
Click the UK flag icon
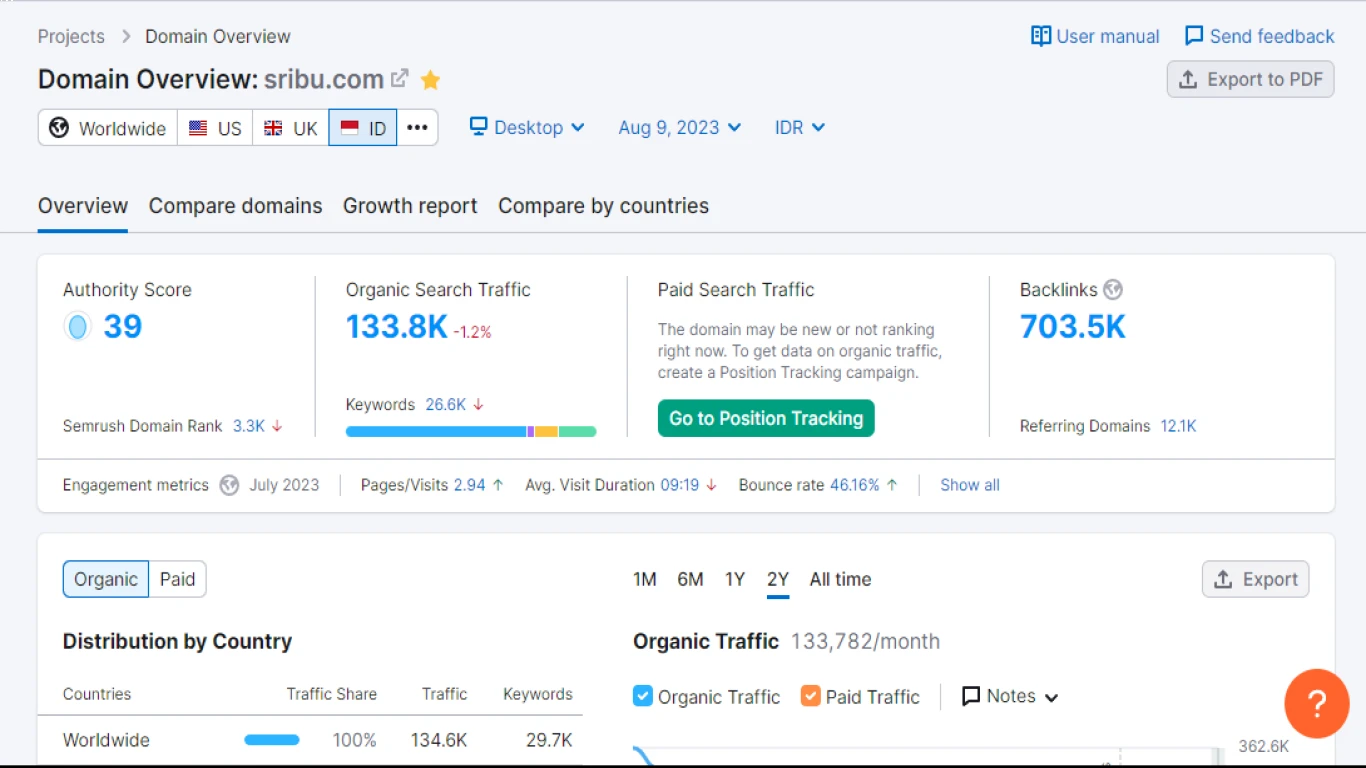click(273, 128)
